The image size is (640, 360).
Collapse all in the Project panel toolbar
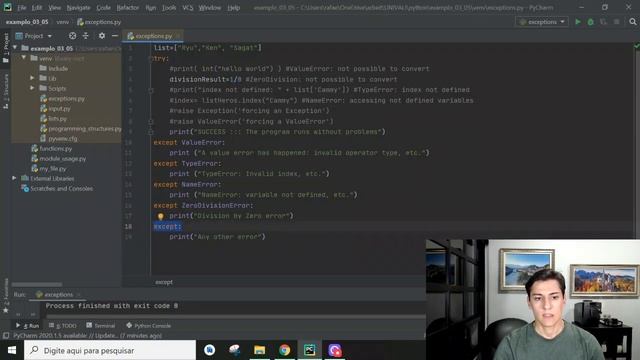click(x=85, y=36)
